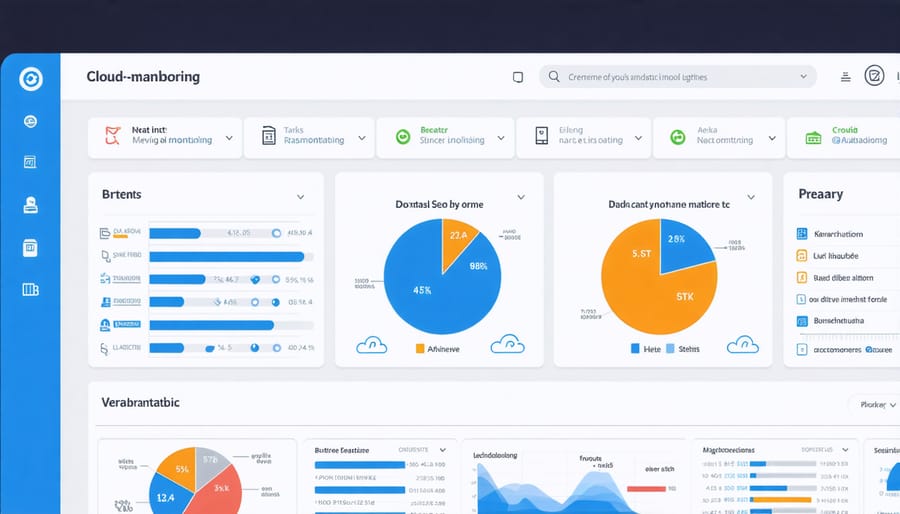Click the orange icon beside Lud lihoubée
This screenshot has height=514, width=900.
point(802,256)
